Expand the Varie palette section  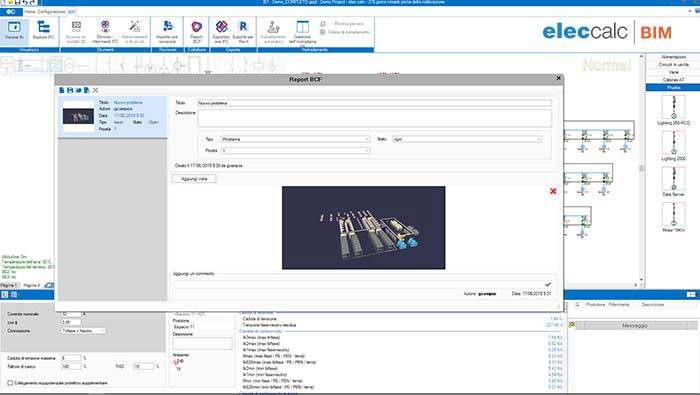click(673, 72)
